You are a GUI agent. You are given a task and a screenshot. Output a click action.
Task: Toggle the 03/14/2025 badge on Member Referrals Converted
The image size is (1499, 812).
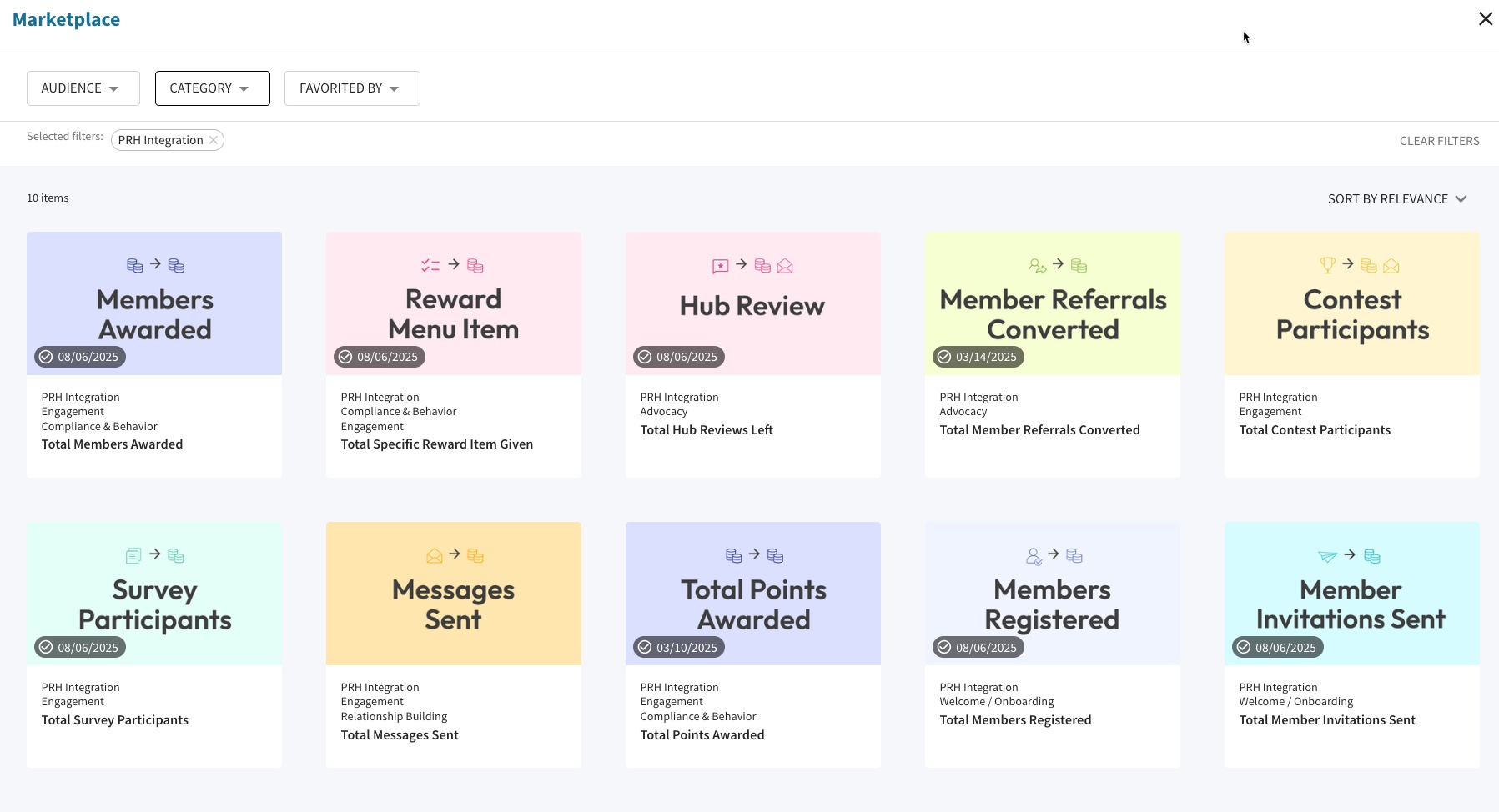pyautogui.click(x=978, y=357)
